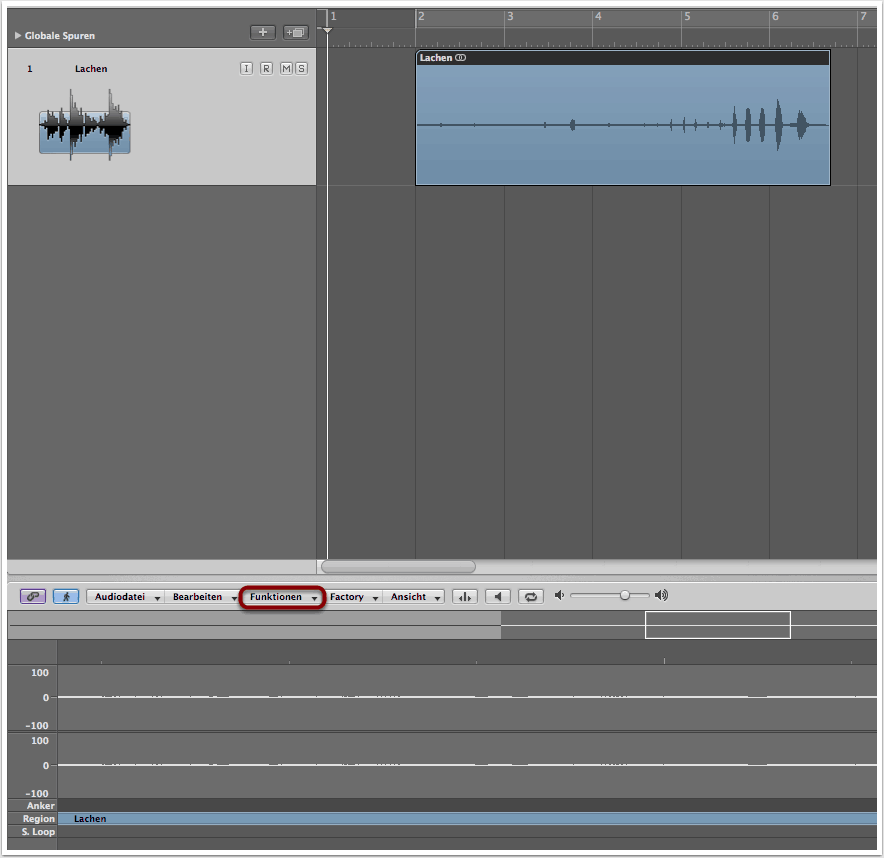Click the speaker prelisten button
This screenshot has height=858, width=884.
click(498, 597)
